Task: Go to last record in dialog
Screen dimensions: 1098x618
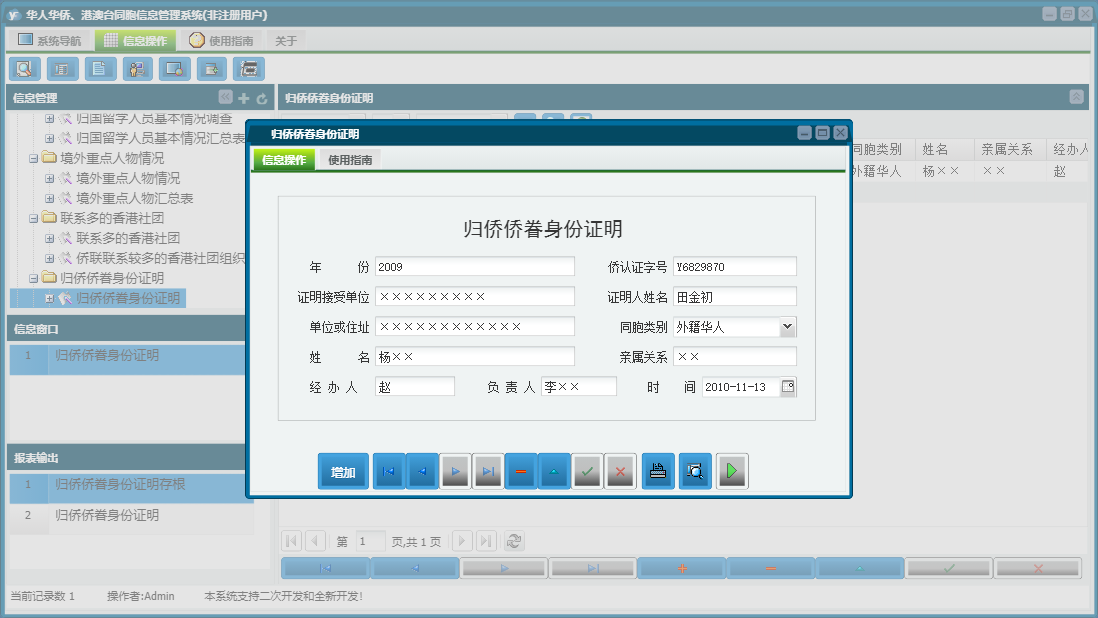Action: click(x=488, y=472)
